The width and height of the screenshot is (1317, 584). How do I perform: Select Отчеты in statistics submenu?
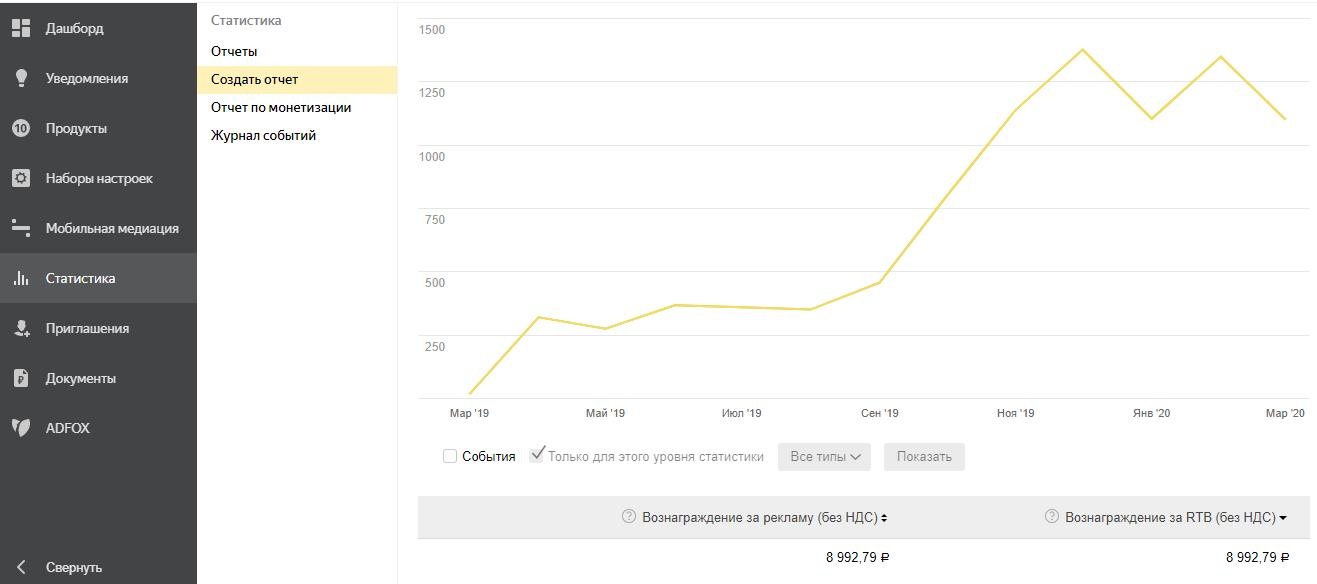point(234,51)
